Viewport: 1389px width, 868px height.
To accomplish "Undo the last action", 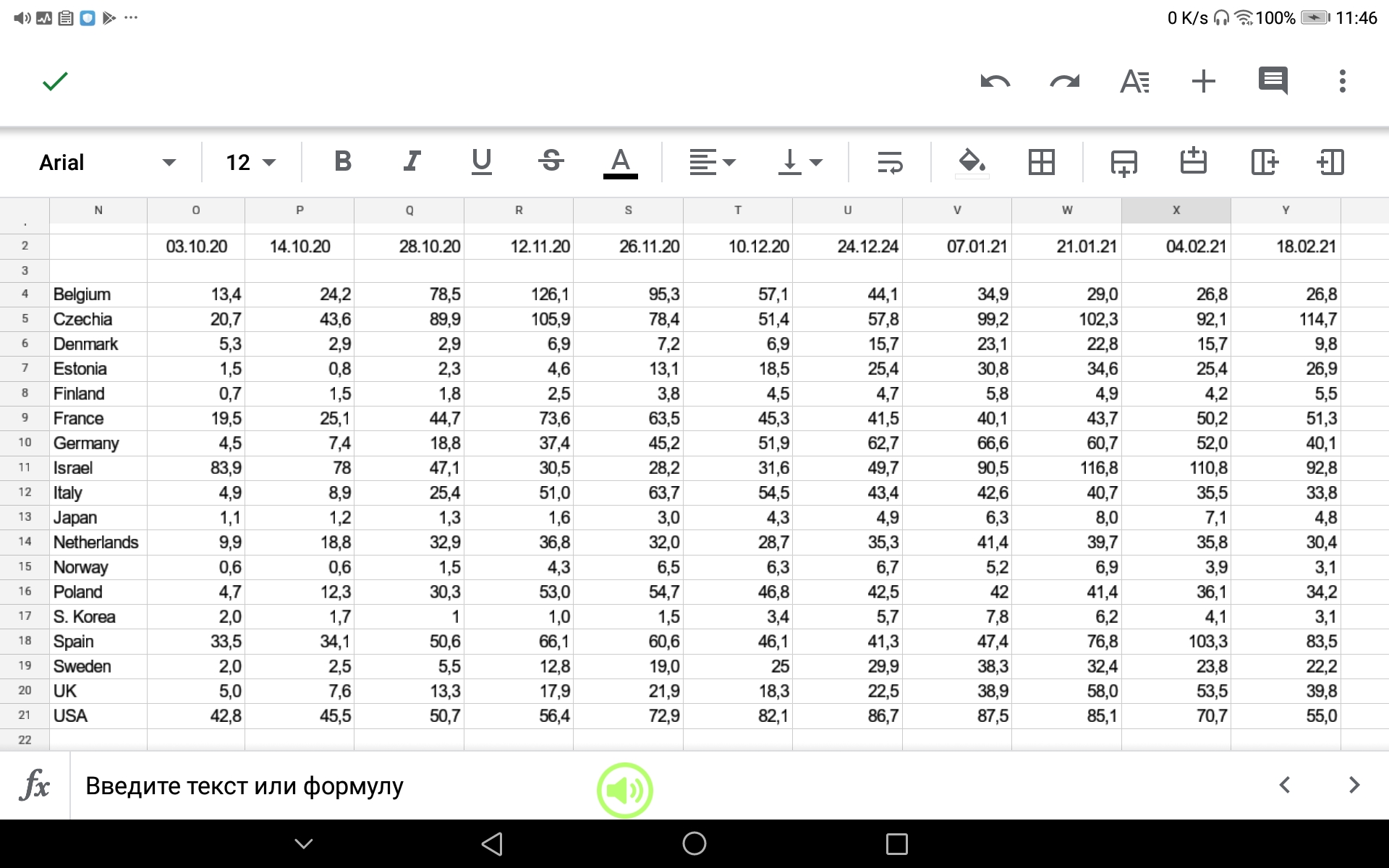I will click(995, 81).
